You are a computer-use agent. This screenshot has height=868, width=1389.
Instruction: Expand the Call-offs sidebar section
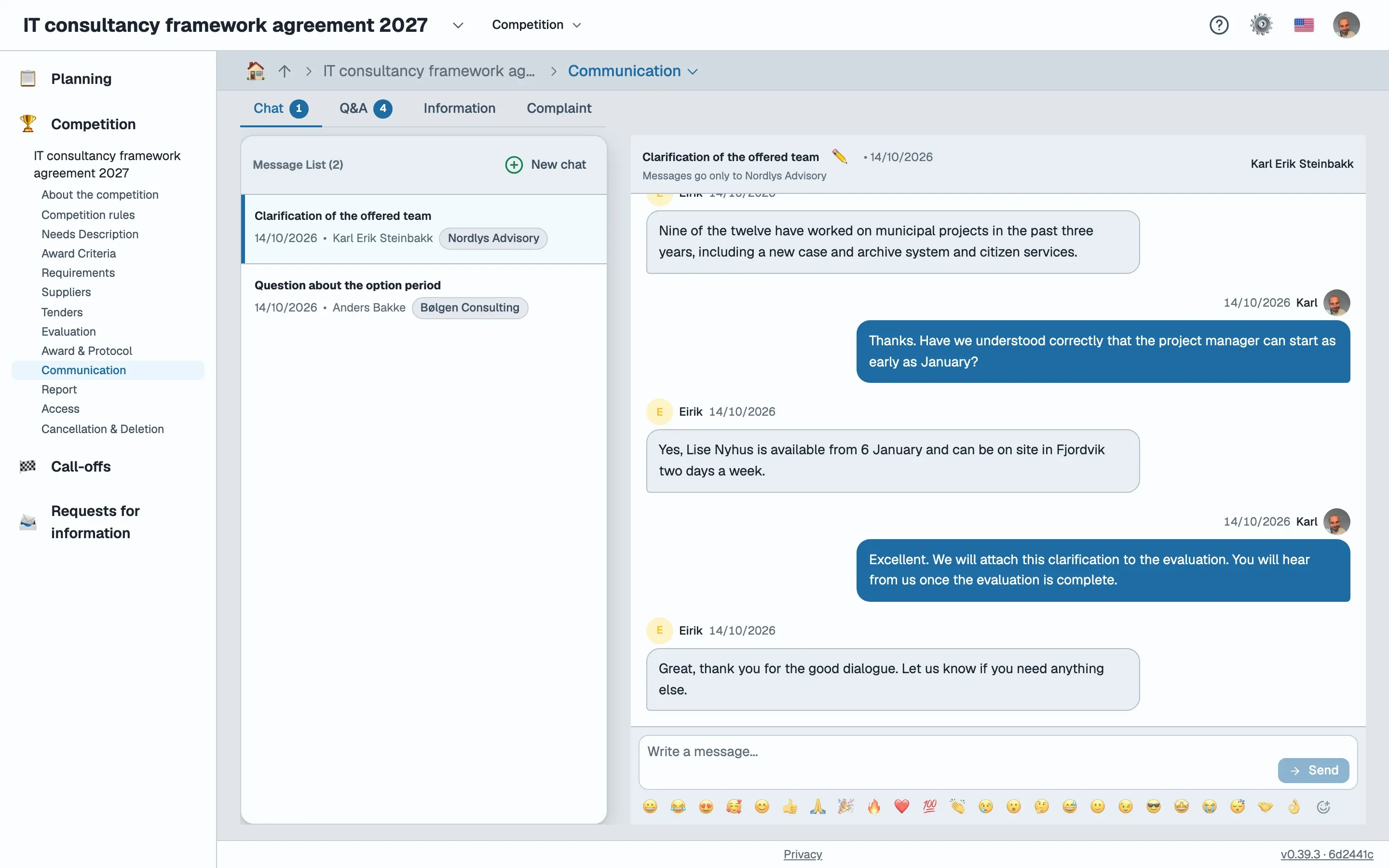[81, 466]
